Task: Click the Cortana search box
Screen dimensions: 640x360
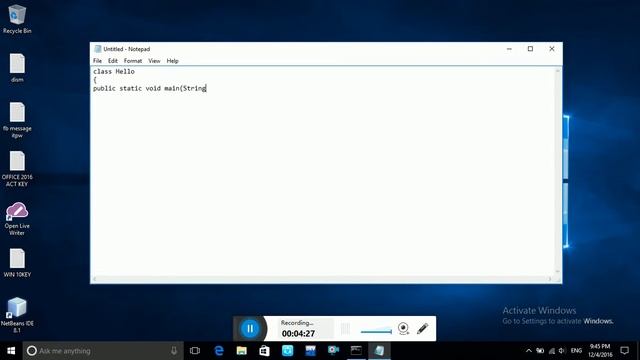Action: pos(102,351)
